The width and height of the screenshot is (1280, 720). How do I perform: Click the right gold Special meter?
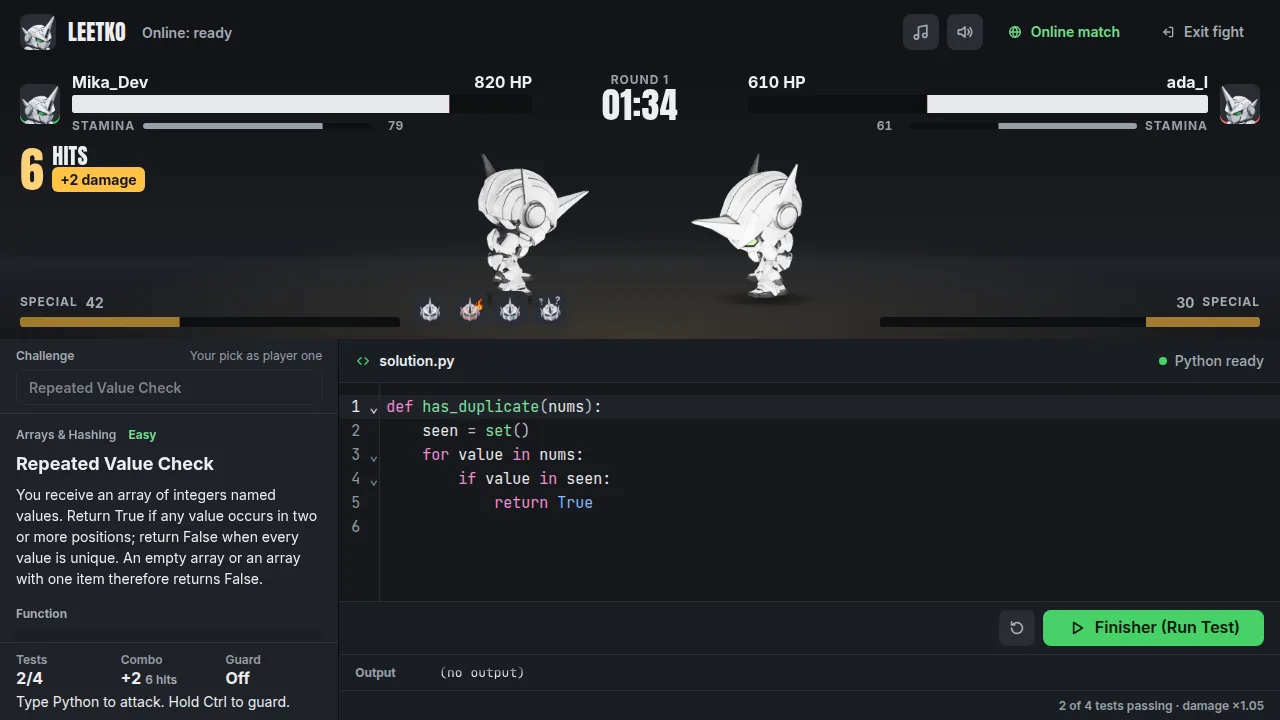[x=1203, y=322]
